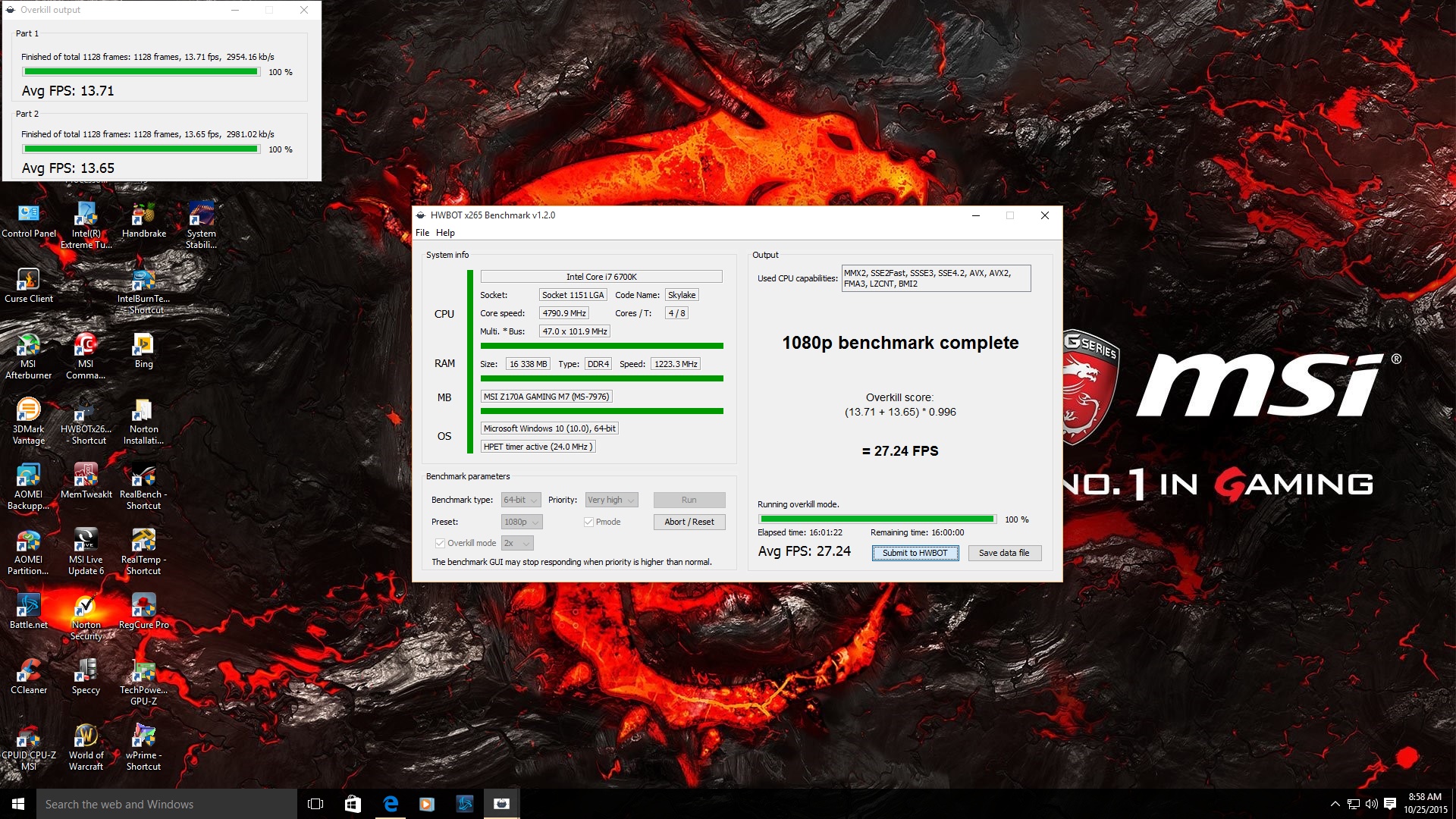The width and height of the screenshot is (1456, 819).
Task: Click Submit to HWBOT button
Action: tap(915, 553)
